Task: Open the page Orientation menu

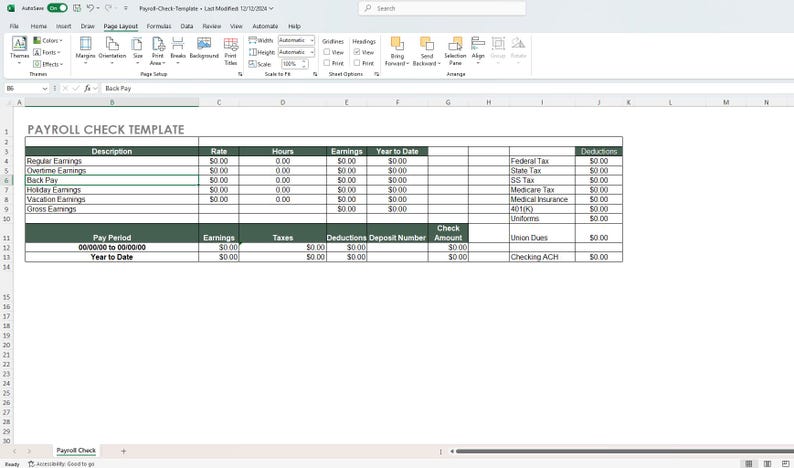Action: [x=112, y=50]
